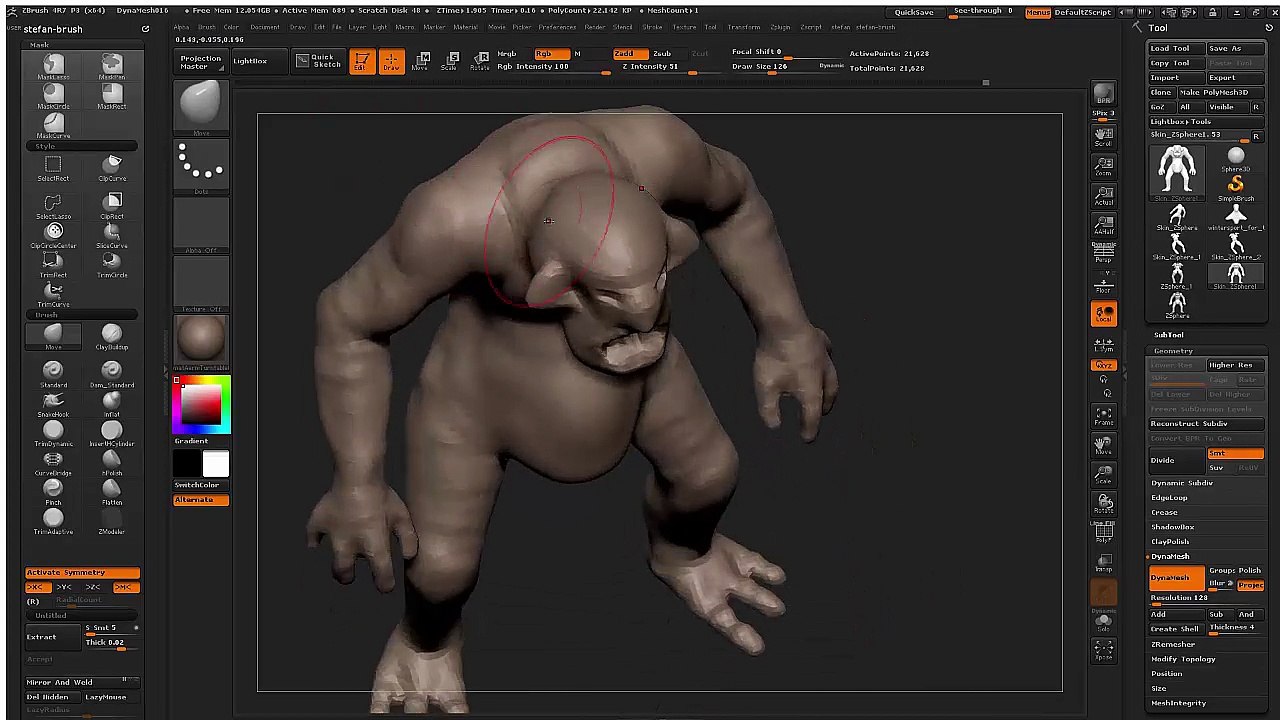This screenshot has height=720, width=1280.
Task: Select the TrimCircle brush
Action: tap(112, 265)
